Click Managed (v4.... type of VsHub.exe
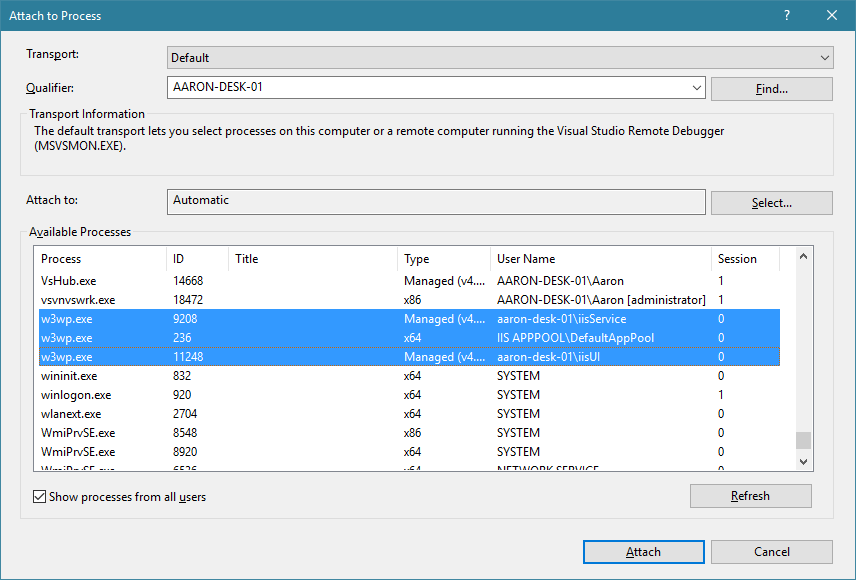The height and width of the screenshot is (580, 856). (444, 281)
